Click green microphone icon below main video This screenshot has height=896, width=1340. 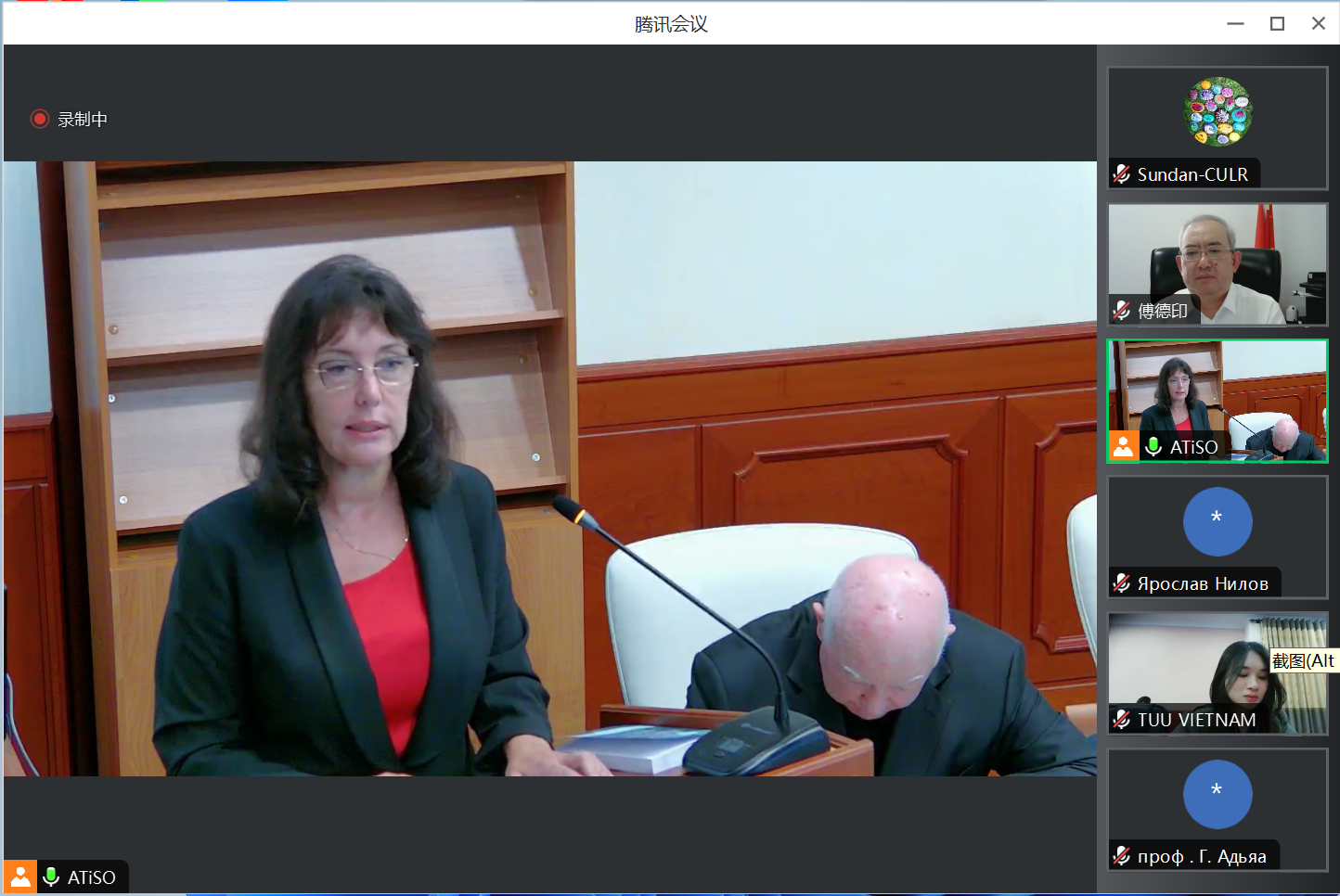[x=51, y=877]
